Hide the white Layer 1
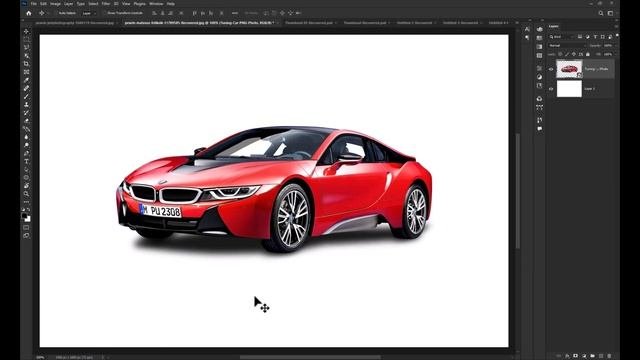 (x=551, y=89)
